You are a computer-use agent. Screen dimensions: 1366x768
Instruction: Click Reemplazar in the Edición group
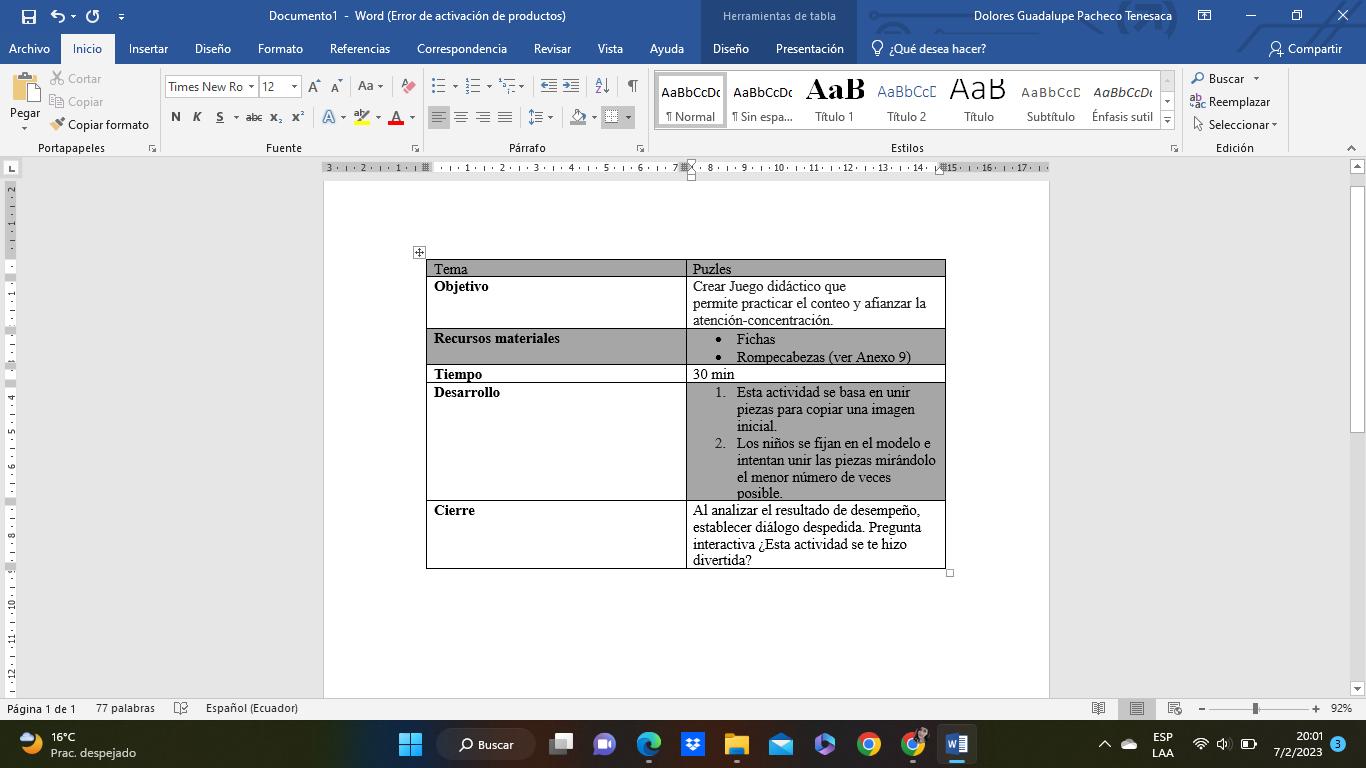point(1230,102)
